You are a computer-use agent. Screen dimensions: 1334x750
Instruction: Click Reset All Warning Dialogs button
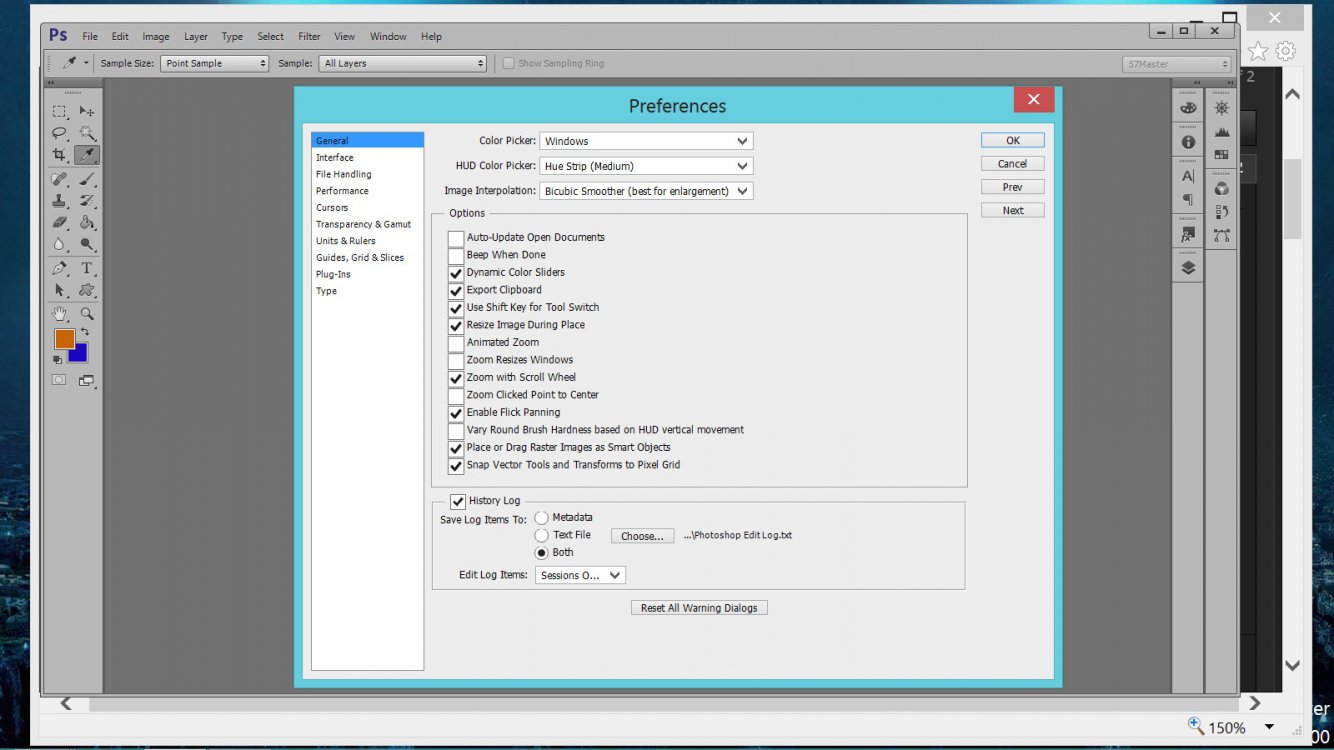tap(699, 608)
